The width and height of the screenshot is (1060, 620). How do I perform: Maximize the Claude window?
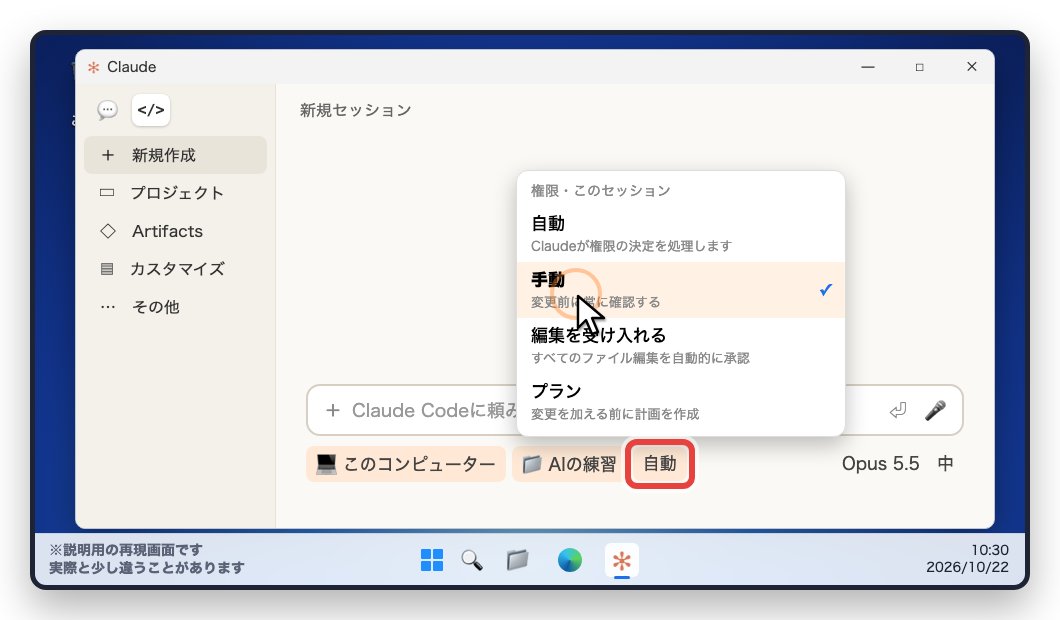point(919,67)
